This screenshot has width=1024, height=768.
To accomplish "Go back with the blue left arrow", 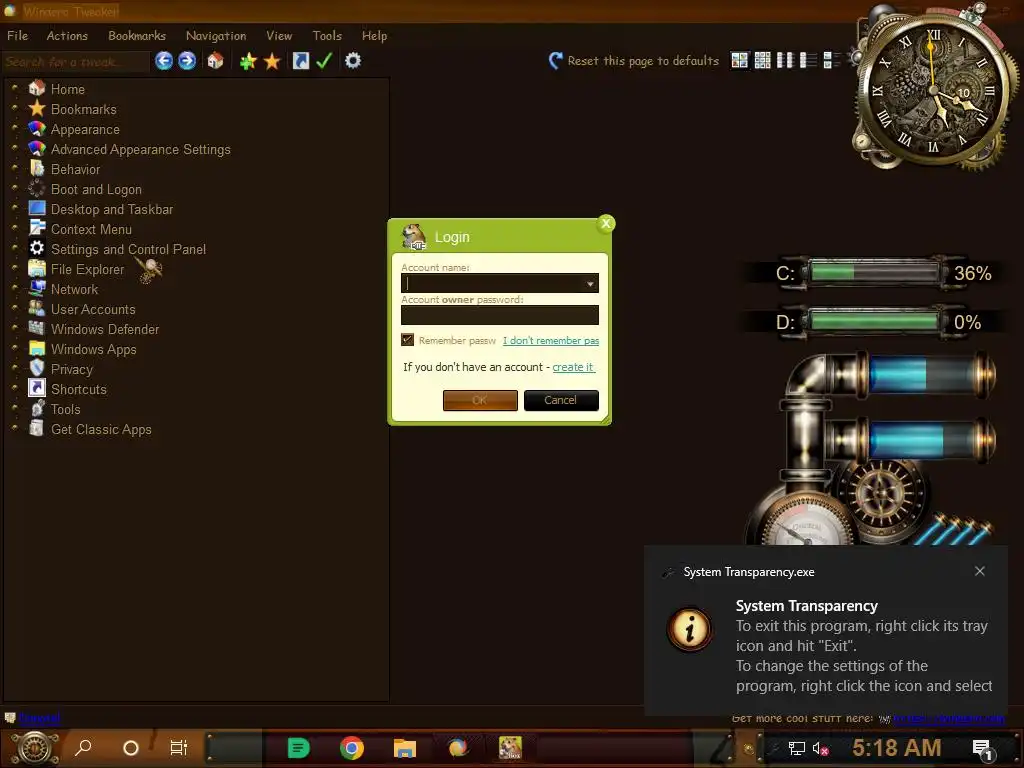I will (x=164, y=61).
